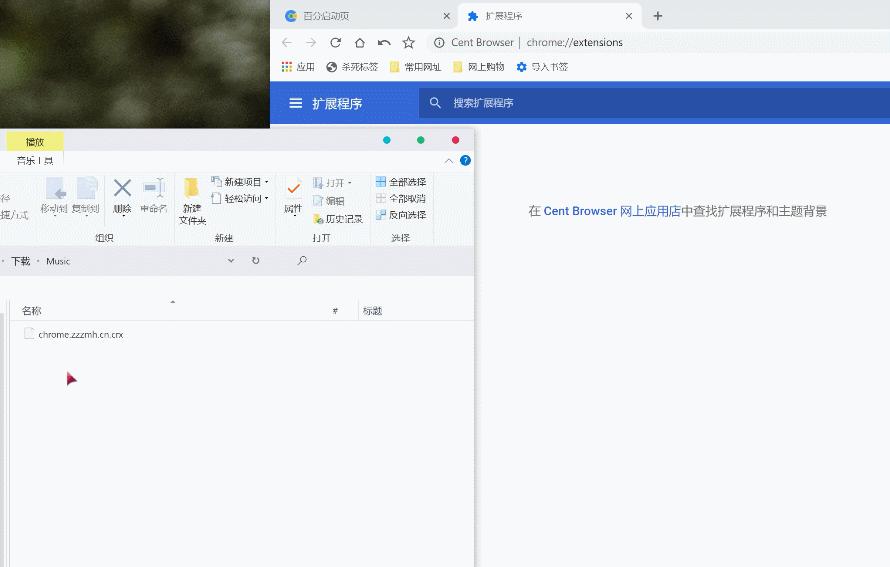Click Music in the Explorer breadcrumb
Image resolution: width=890 pixels, height=567 pixels.
pyautogui.click(x=58, y=261)
